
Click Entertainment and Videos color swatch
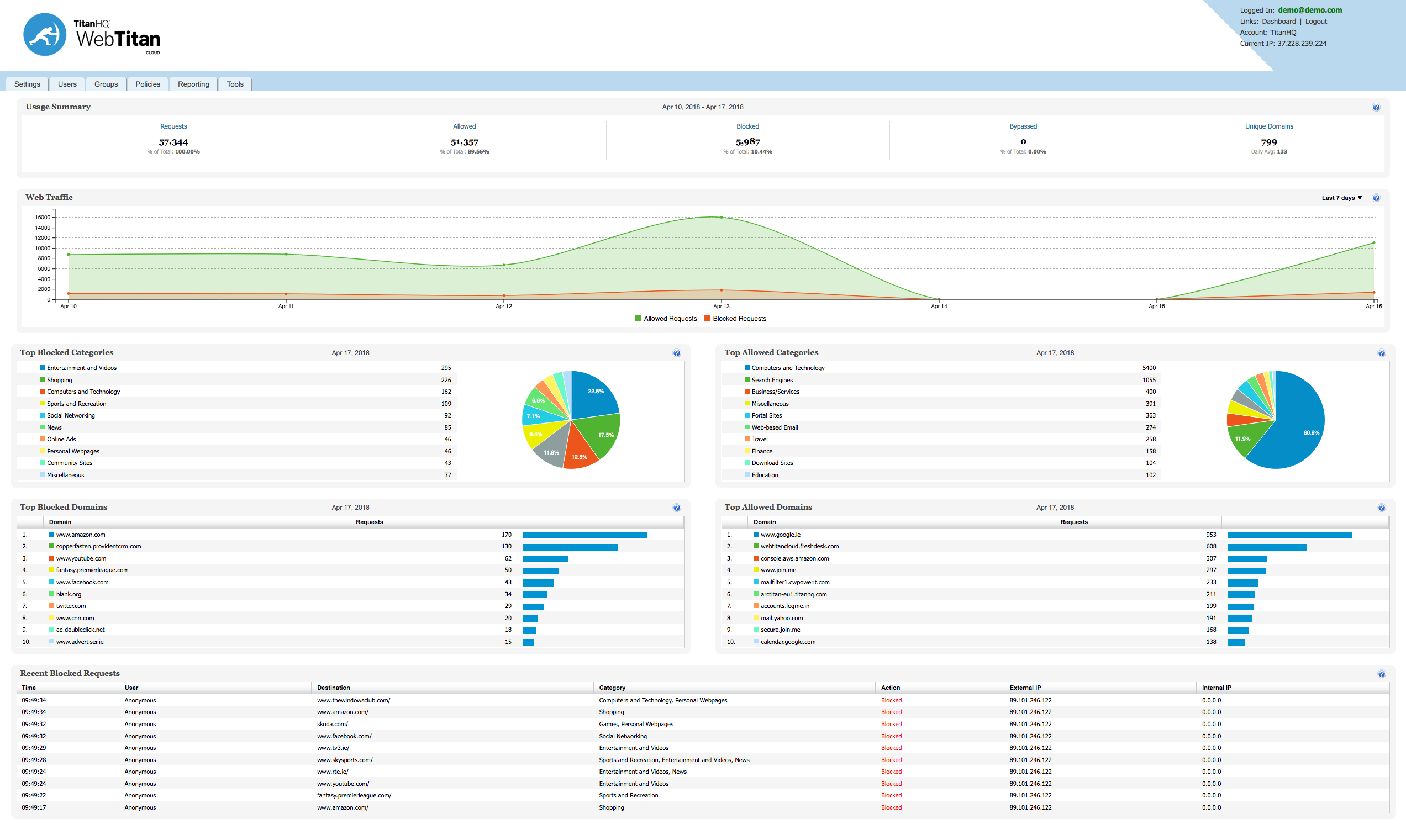(42, 368)
